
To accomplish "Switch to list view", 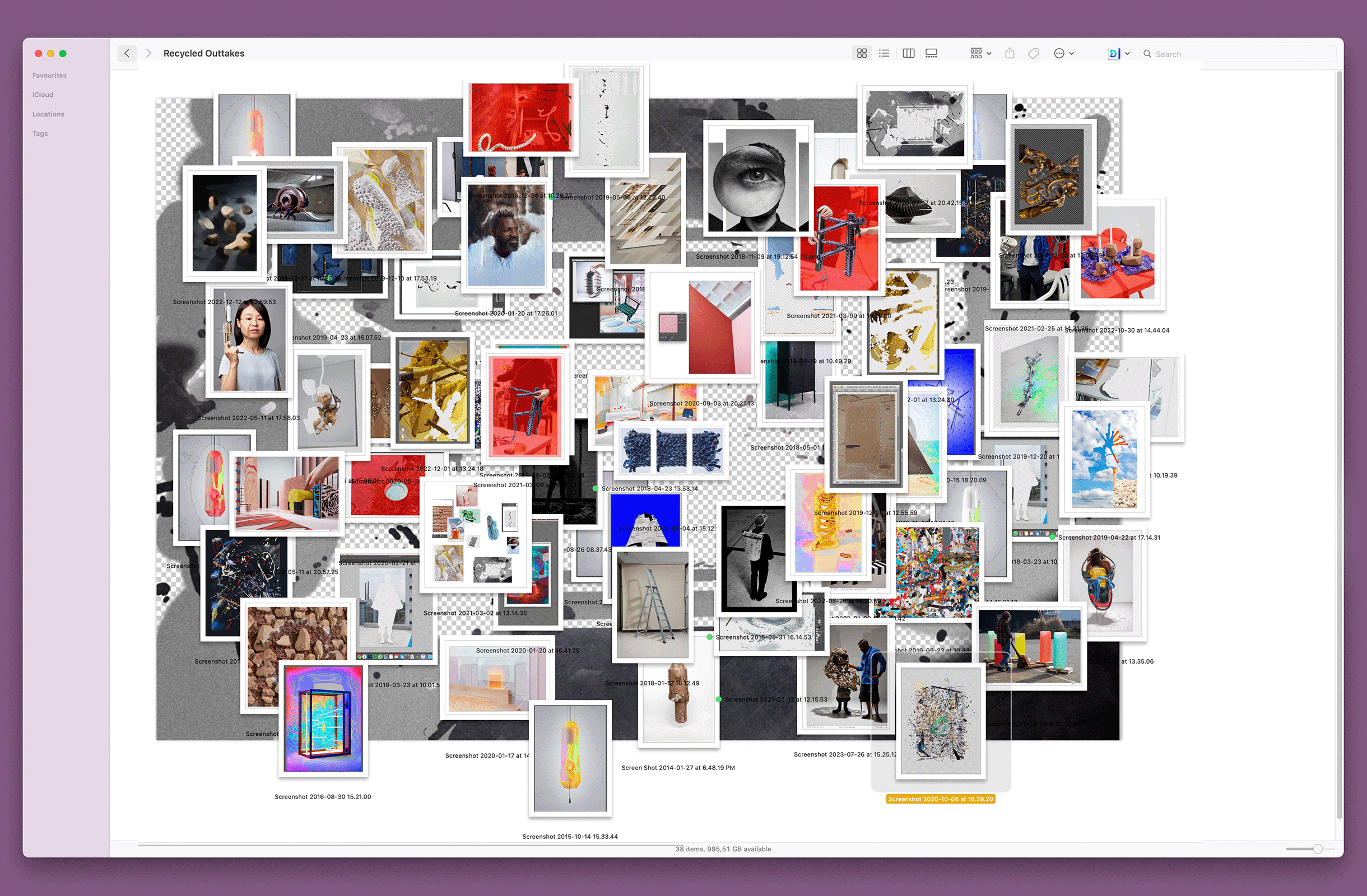I will click(885, 53).
